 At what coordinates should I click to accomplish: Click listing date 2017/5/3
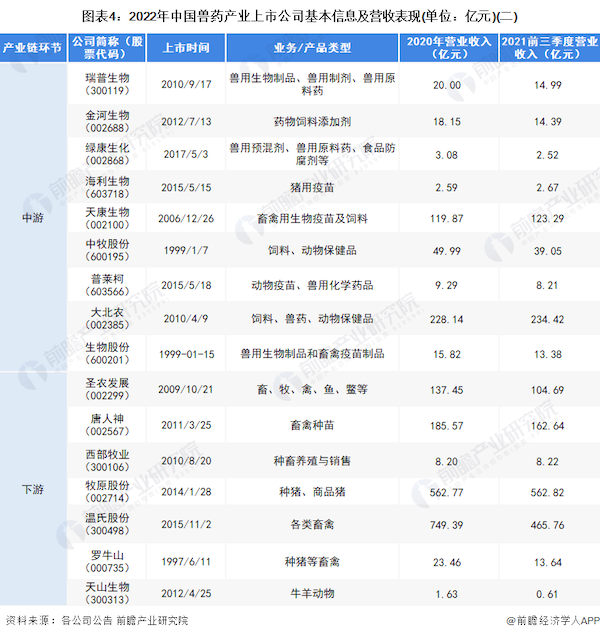pos(186,154)
